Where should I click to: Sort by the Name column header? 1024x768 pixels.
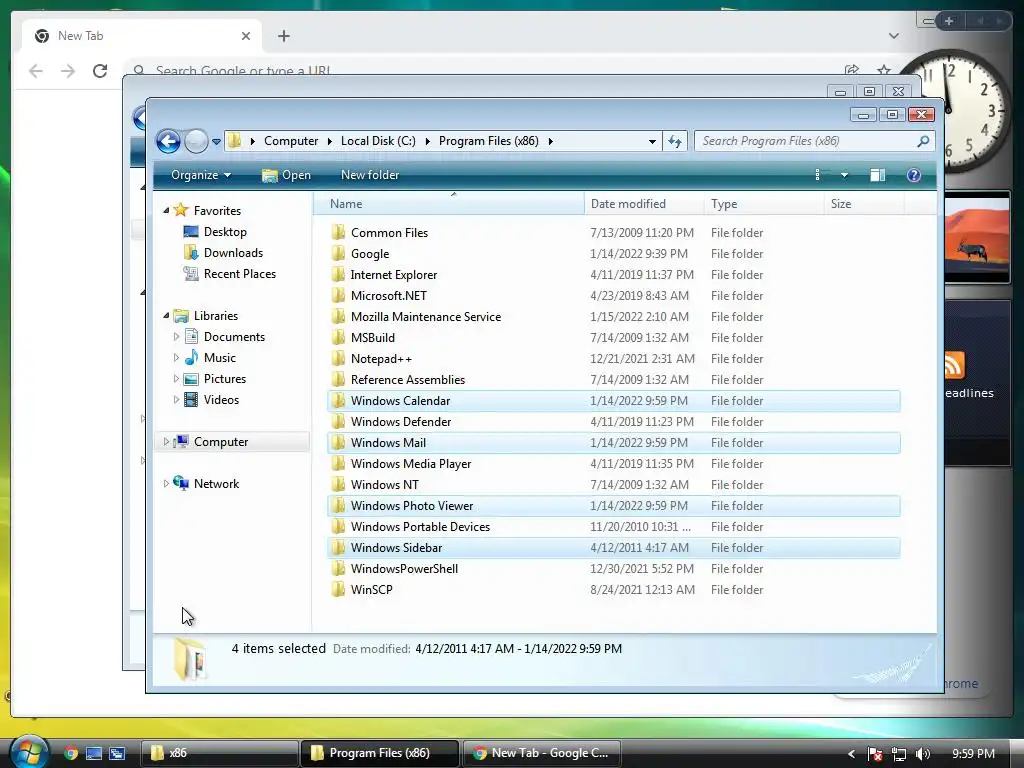pyautogui.click(x=449, y=204)
